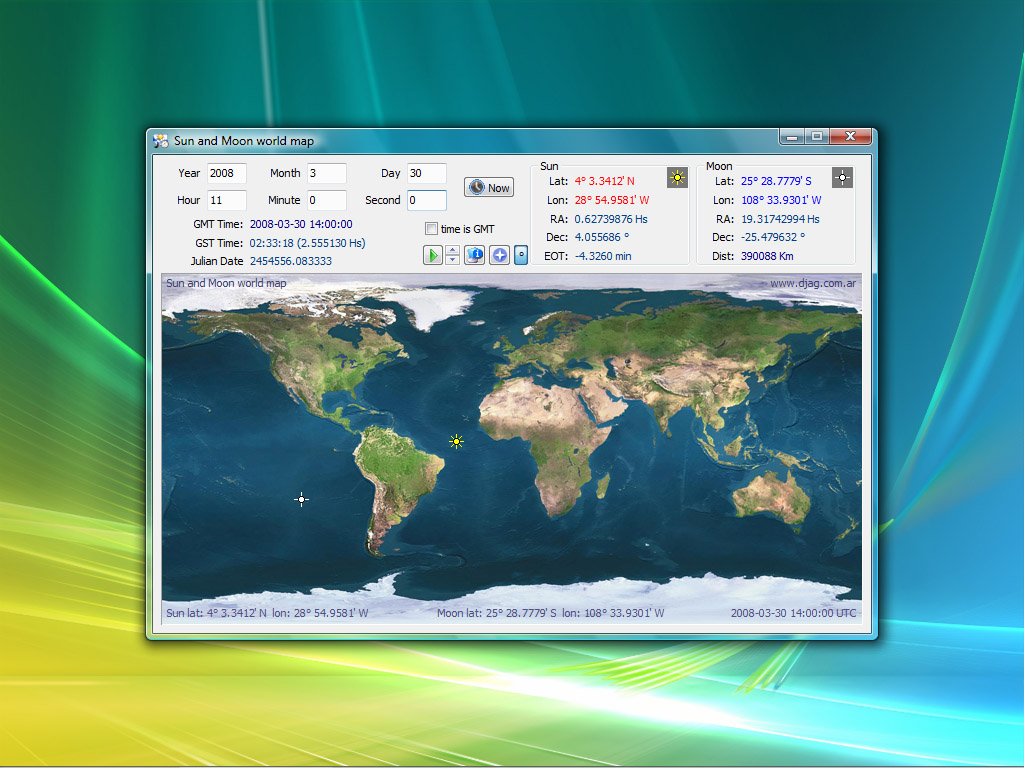Select the Day input box

tap(426, 173)
